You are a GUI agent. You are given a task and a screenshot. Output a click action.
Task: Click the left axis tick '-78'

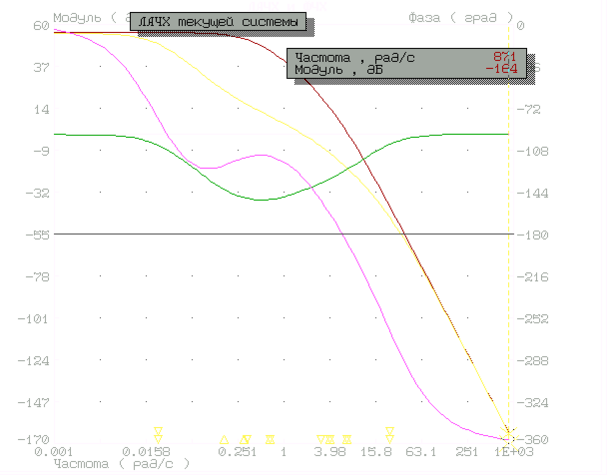tap(38, 277)
